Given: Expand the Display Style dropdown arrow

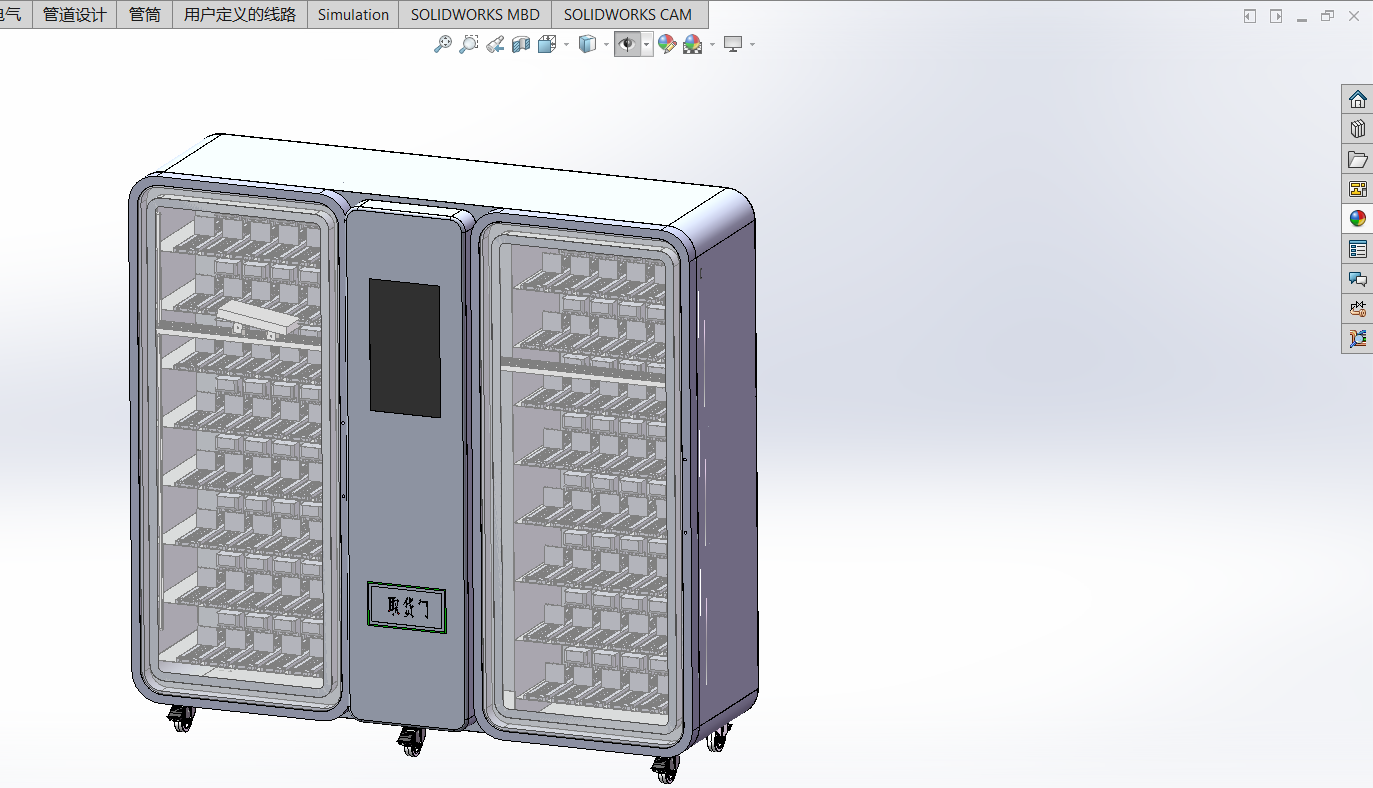Looking at the screenshot, I should tap(606, 44).
